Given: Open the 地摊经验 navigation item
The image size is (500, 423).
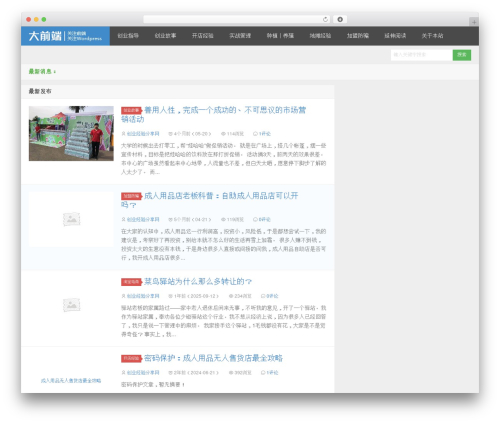Looking at the screenshot, I should click(320, 36).
